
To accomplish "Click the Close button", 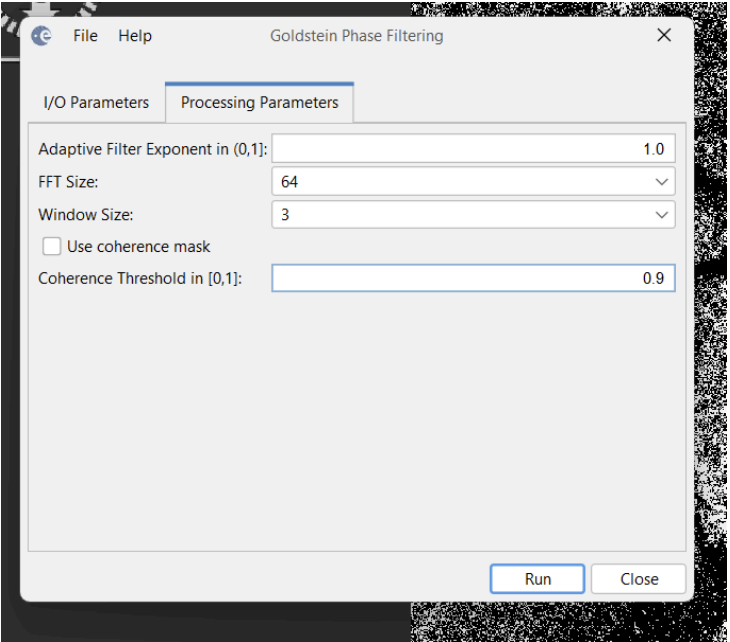I will coord(639,579).
